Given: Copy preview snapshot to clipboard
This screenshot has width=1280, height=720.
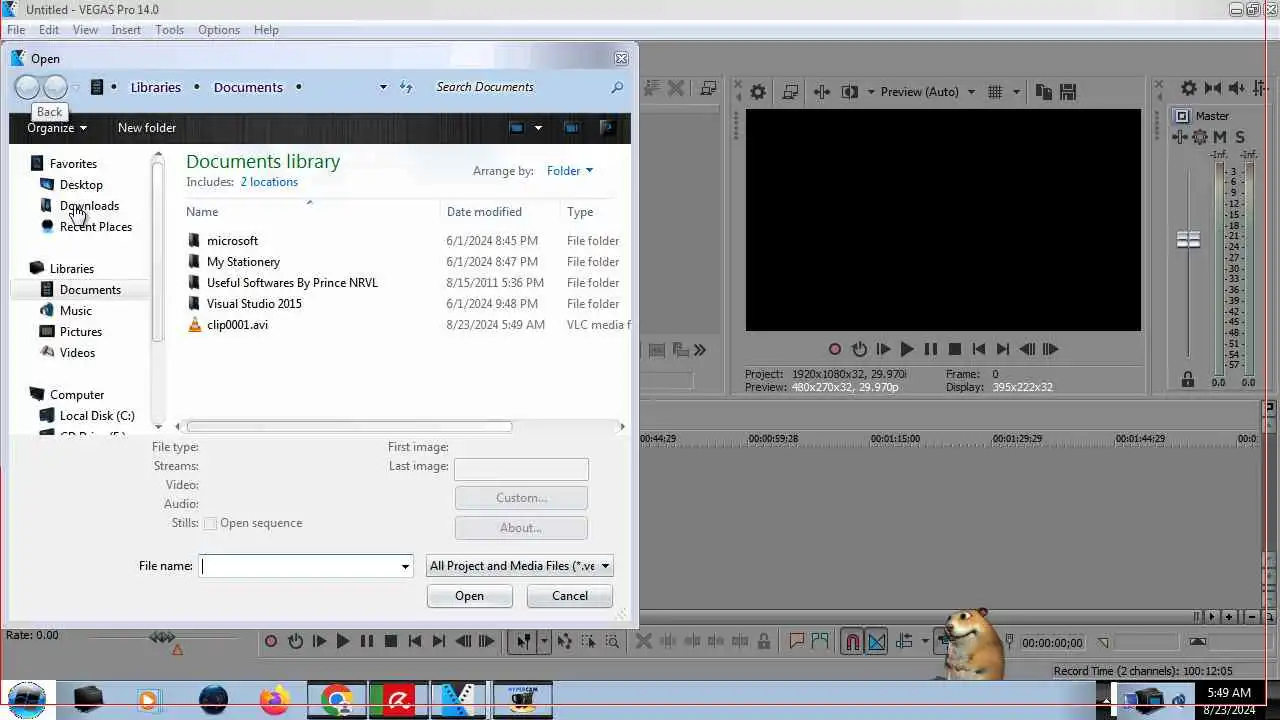Looking at the screenshot, I should point(1044,92).
